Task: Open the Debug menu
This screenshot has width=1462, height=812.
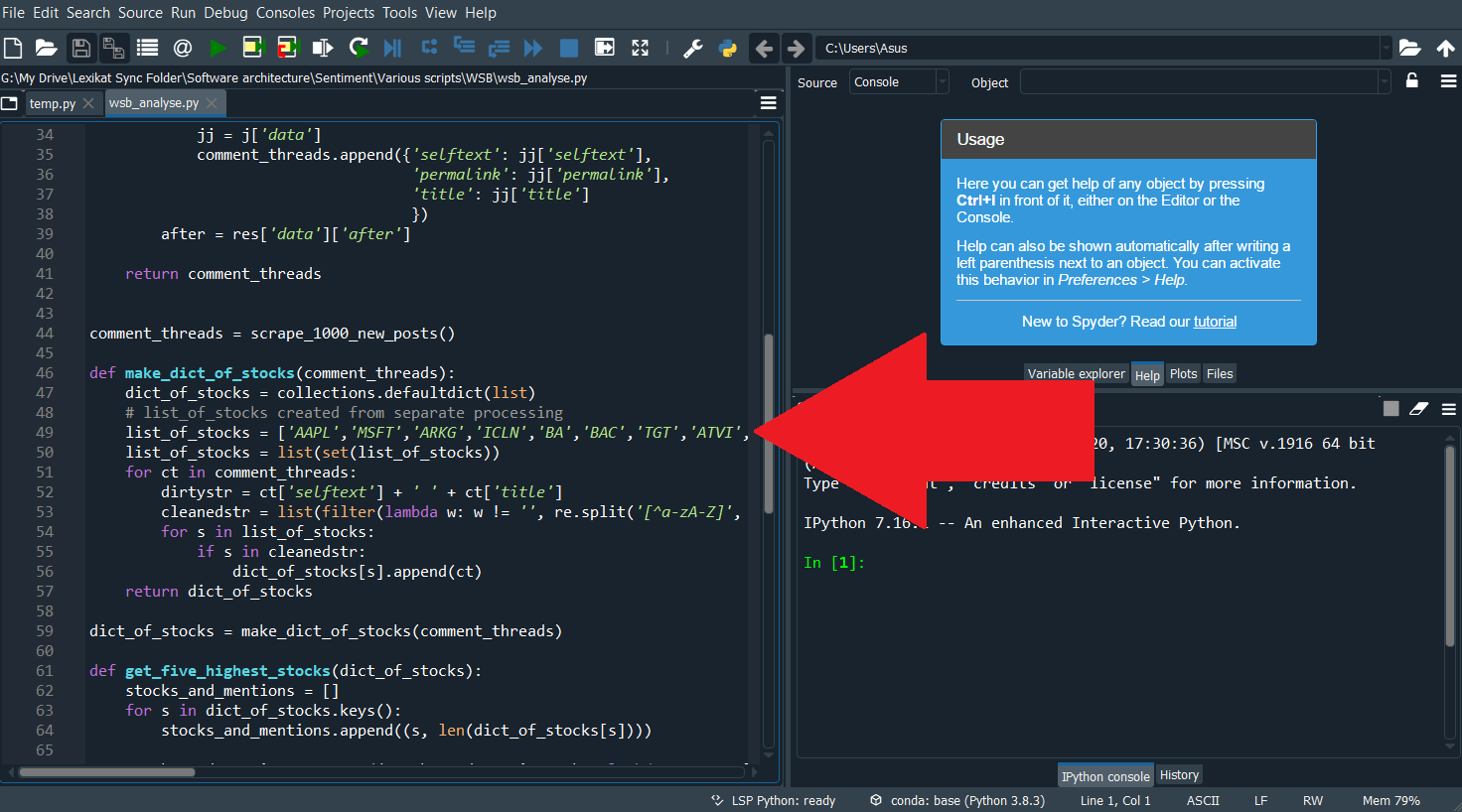Action: [x=225, y=13]
